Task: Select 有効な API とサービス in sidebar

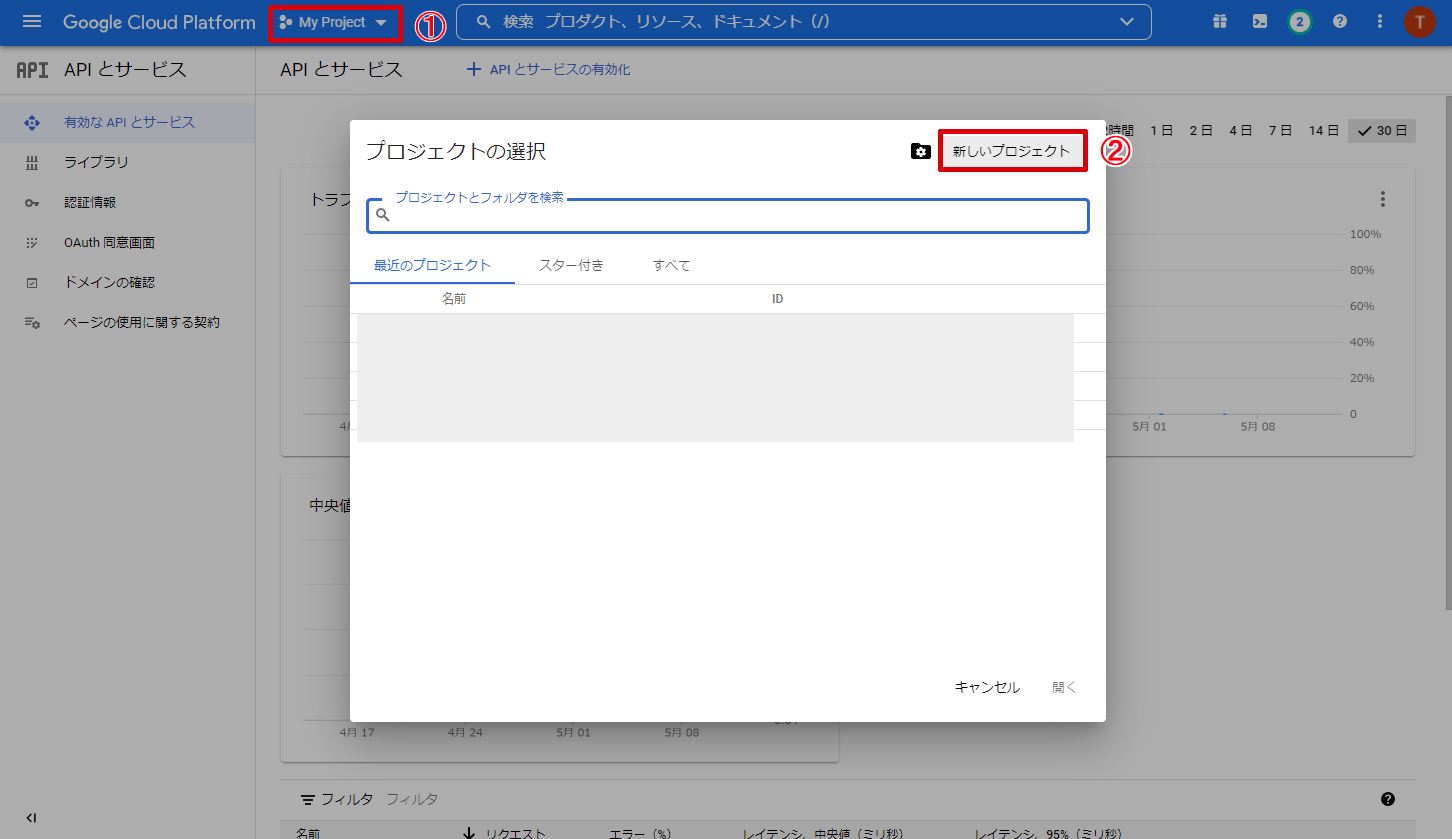Action: [x=128, y=122]
